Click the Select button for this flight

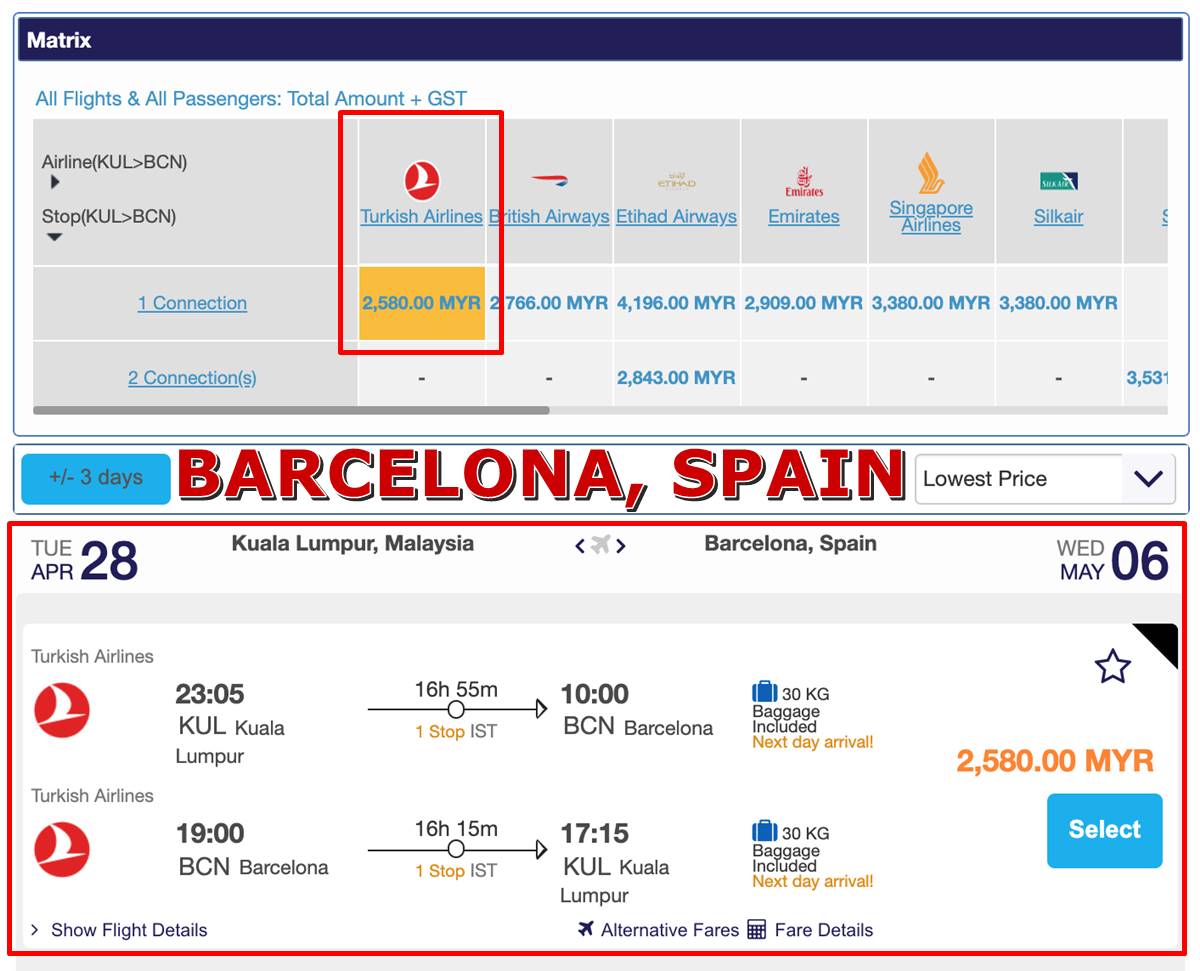(x=1105, y=830)
